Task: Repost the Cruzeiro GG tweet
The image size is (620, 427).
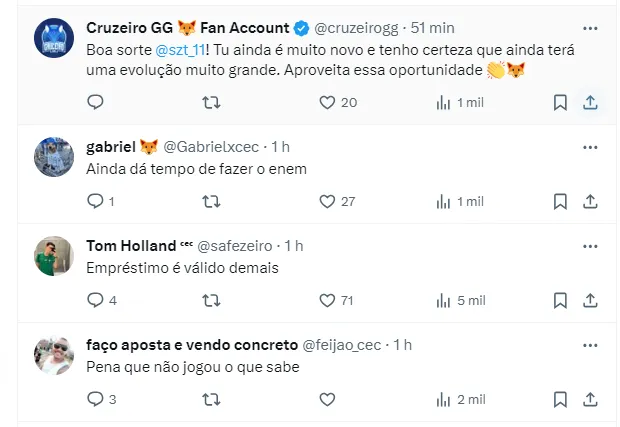Action: tap(211, 103)
